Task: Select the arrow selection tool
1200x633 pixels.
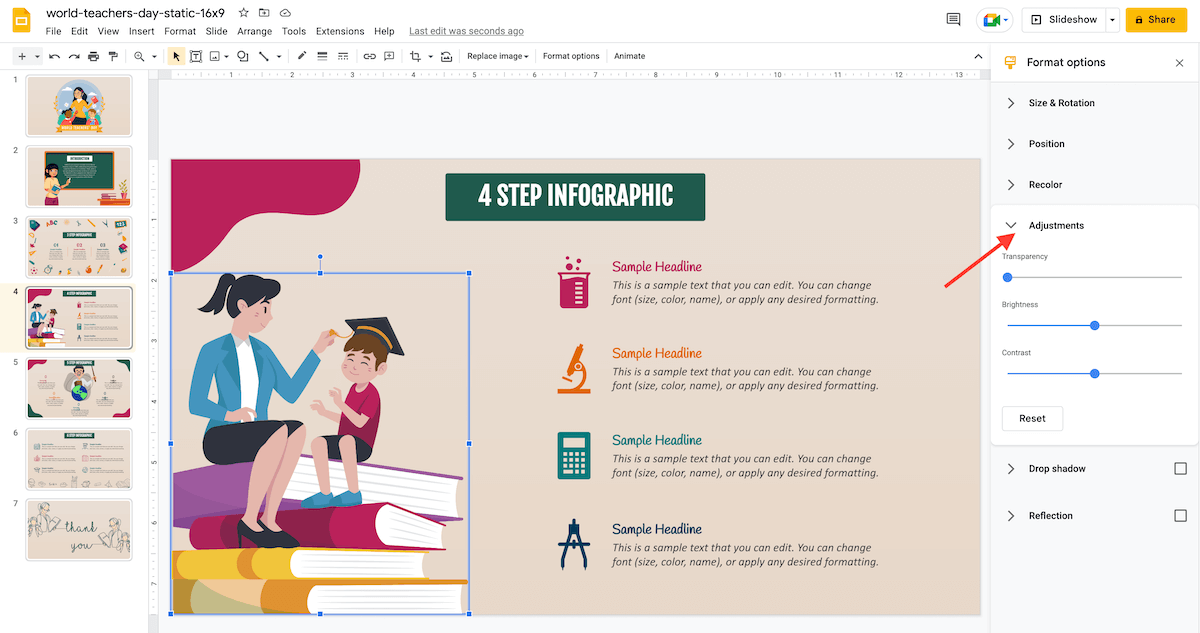Action: pyautogui.click(x=176, y=56)
